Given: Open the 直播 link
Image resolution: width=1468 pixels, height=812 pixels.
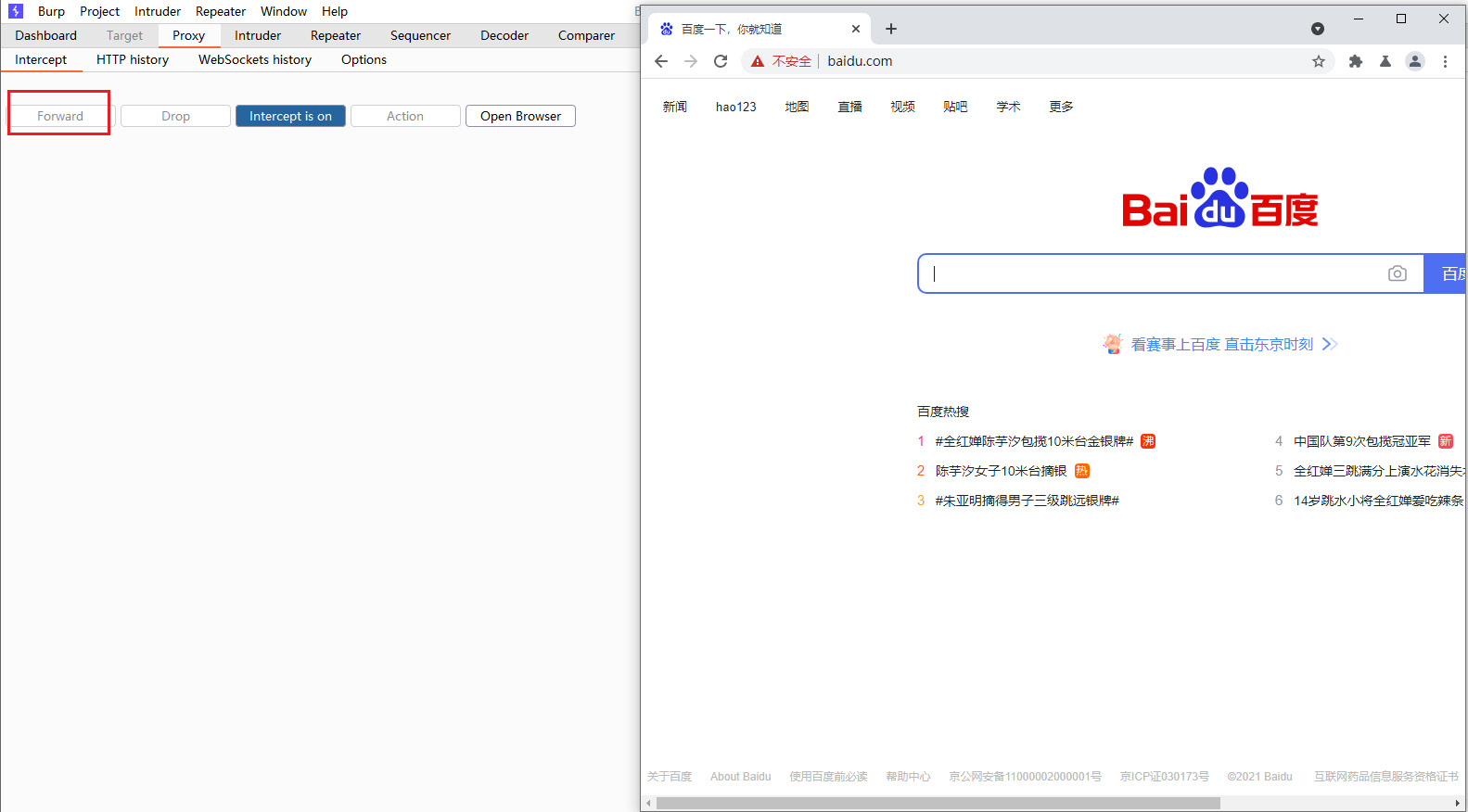Looking at the screenshot, I should [850, 107].
